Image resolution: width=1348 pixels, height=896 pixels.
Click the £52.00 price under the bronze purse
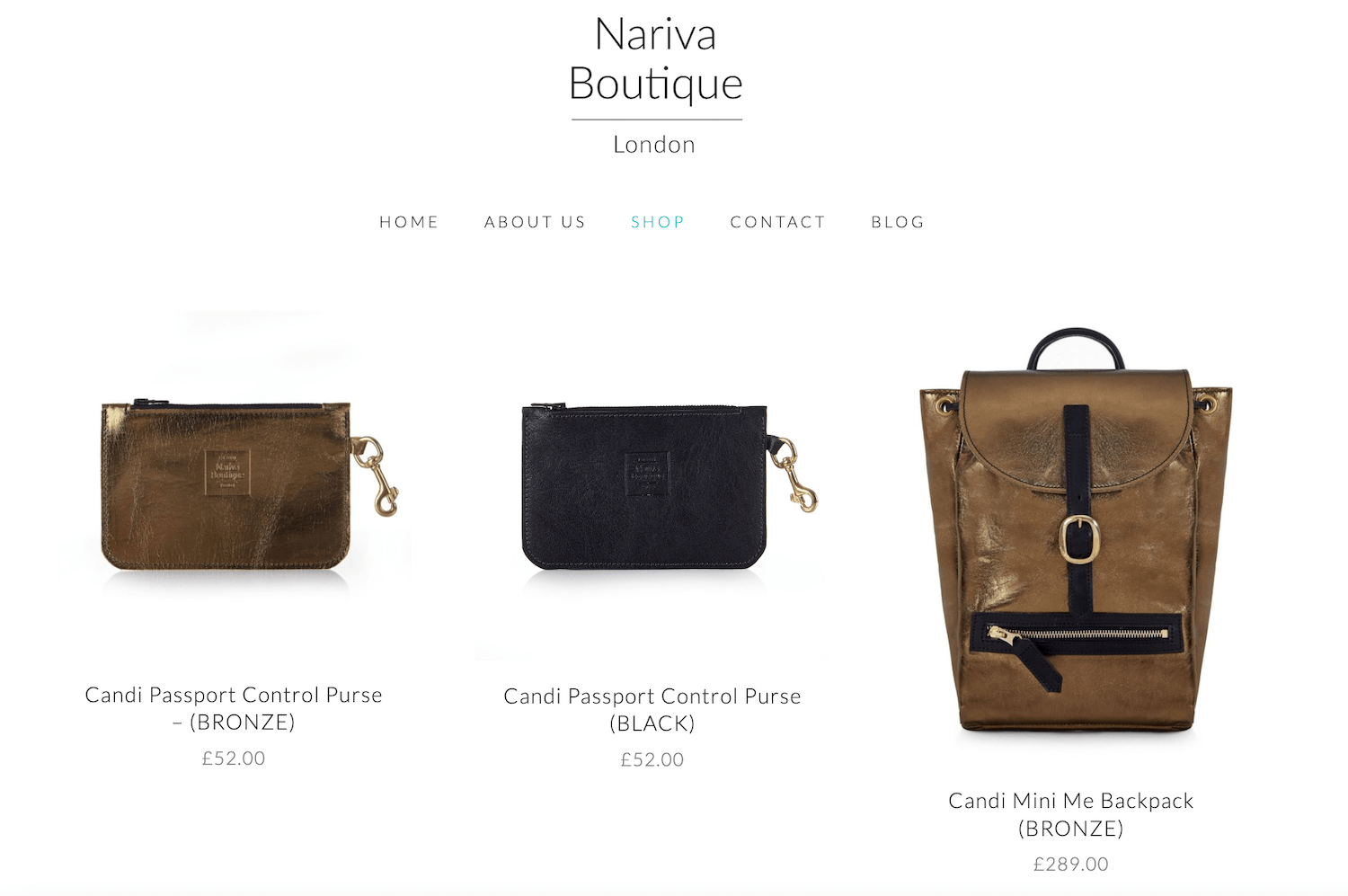coord(234,758)
